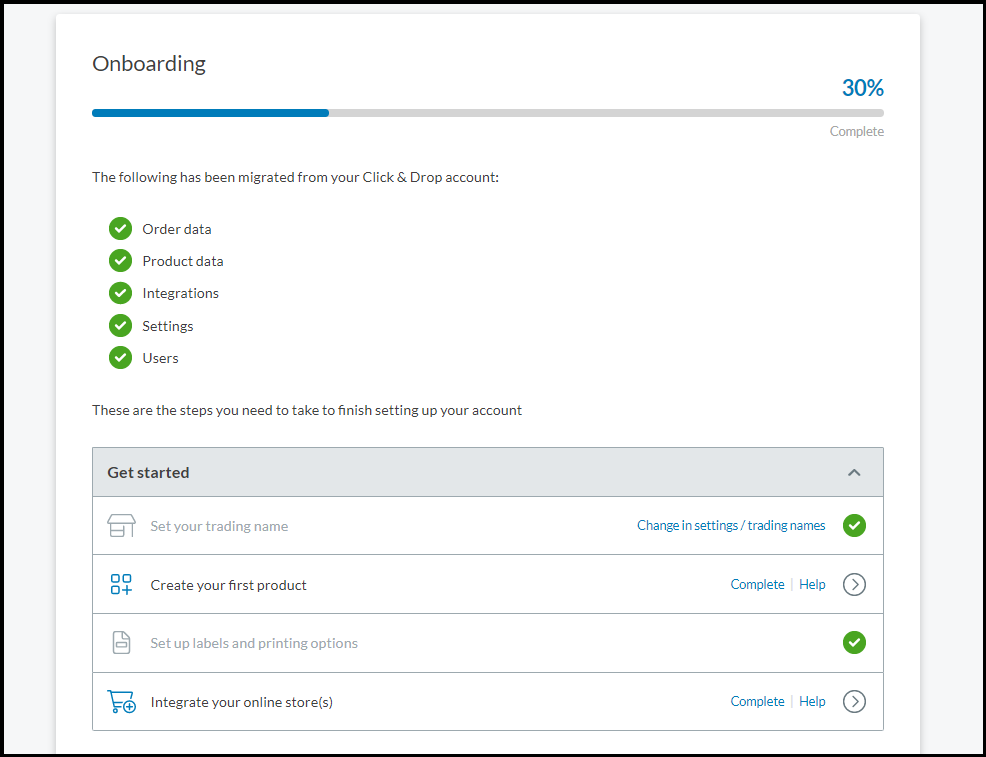This screenshot has height=757, width=986.
Task: Click the onboarding progress bar
Action: point(488,113)
